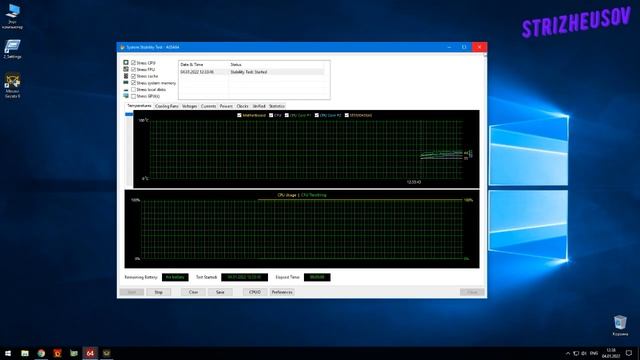Open the Preferences dialog
This screenshot has width=640, height=360.
(282, 292)
